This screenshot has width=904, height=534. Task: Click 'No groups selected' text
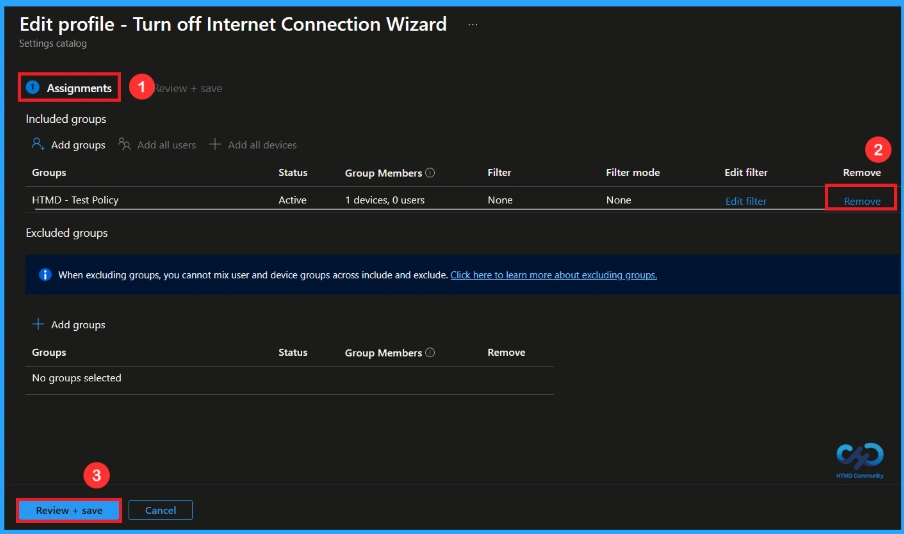click(x=77, y=378)
